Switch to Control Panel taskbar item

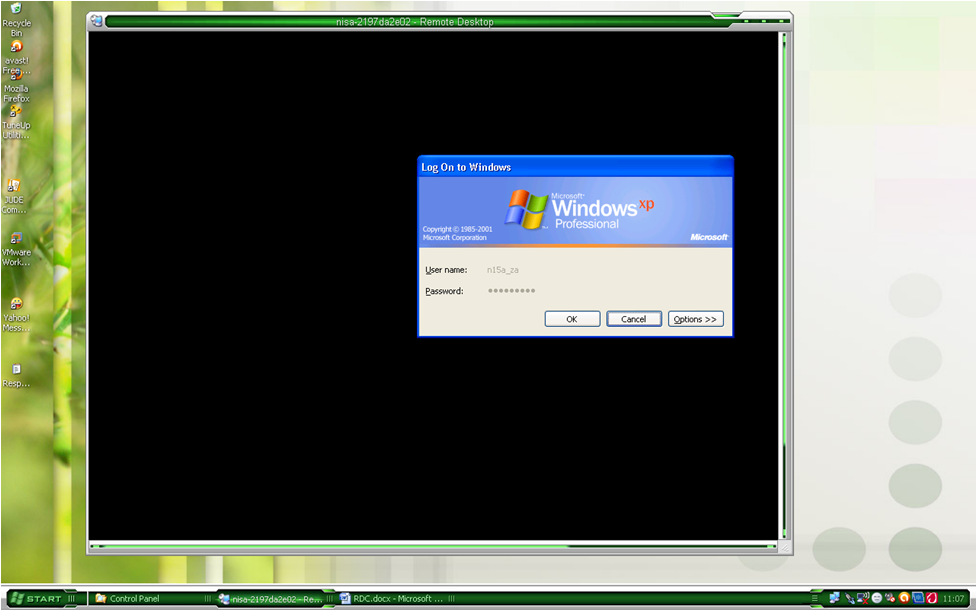[x=151, y=599]
